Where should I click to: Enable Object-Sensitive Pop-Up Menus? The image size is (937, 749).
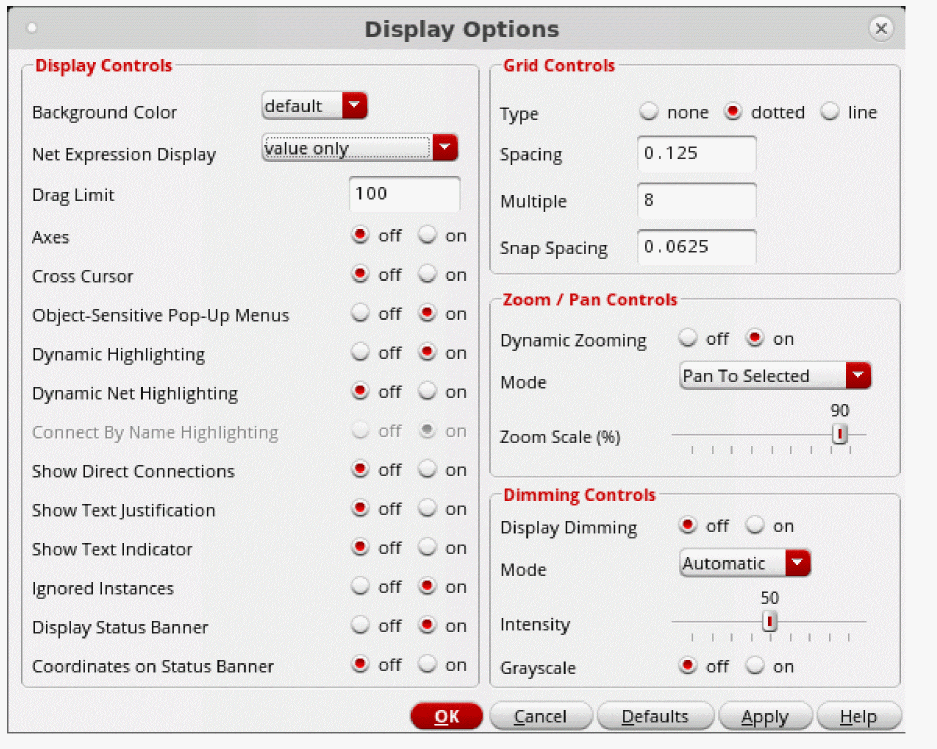[427, 313]
